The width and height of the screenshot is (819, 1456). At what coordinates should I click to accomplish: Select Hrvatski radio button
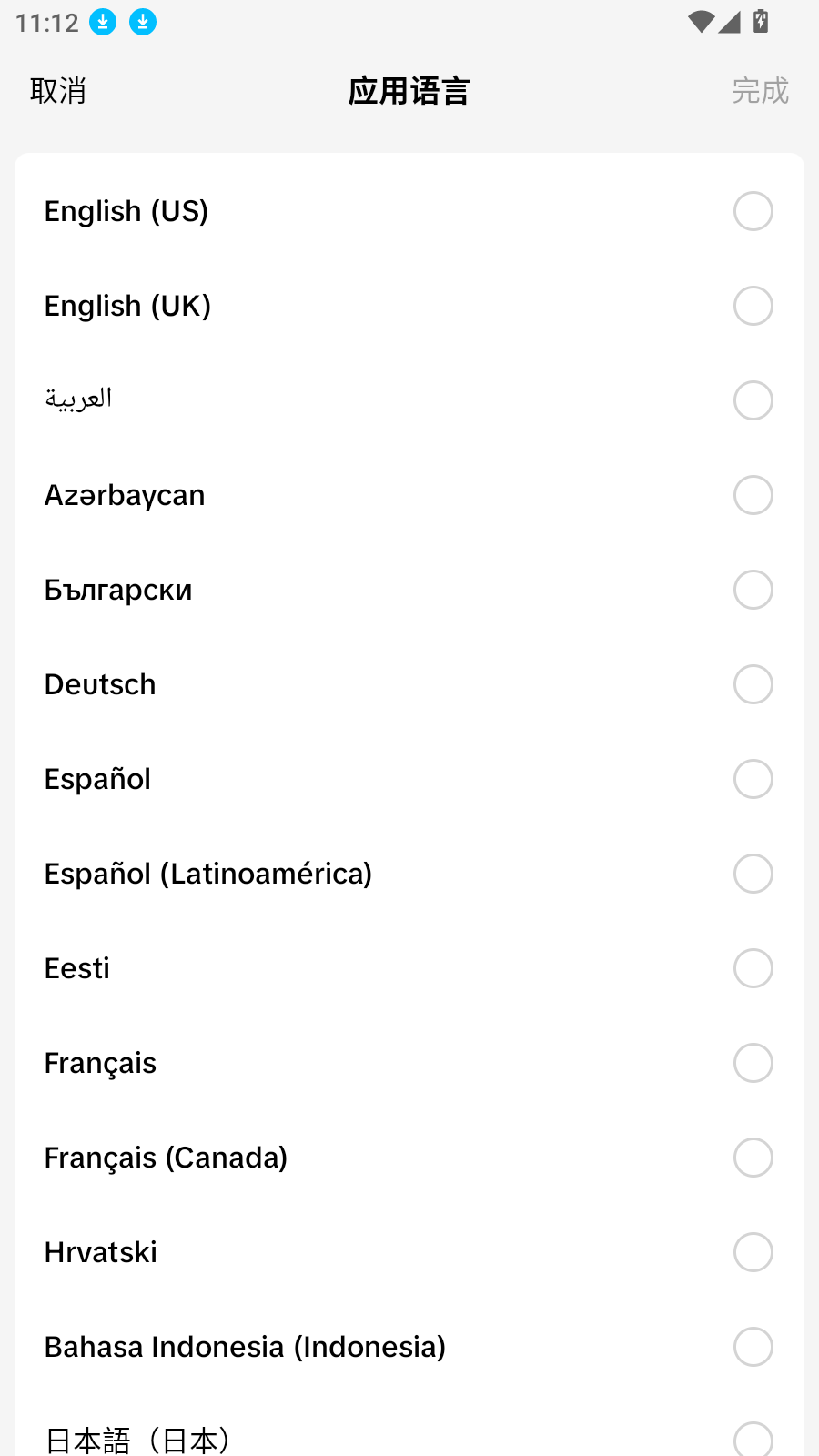tap(753, 1252)
